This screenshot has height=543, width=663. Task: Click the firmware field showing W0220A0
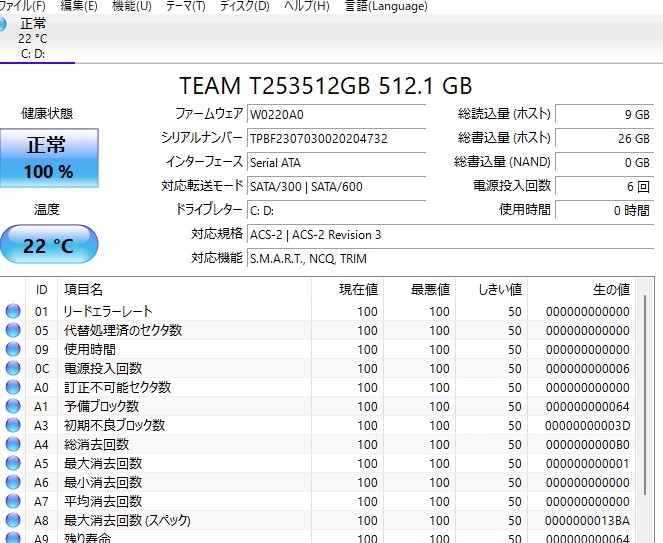click(336, 115)
